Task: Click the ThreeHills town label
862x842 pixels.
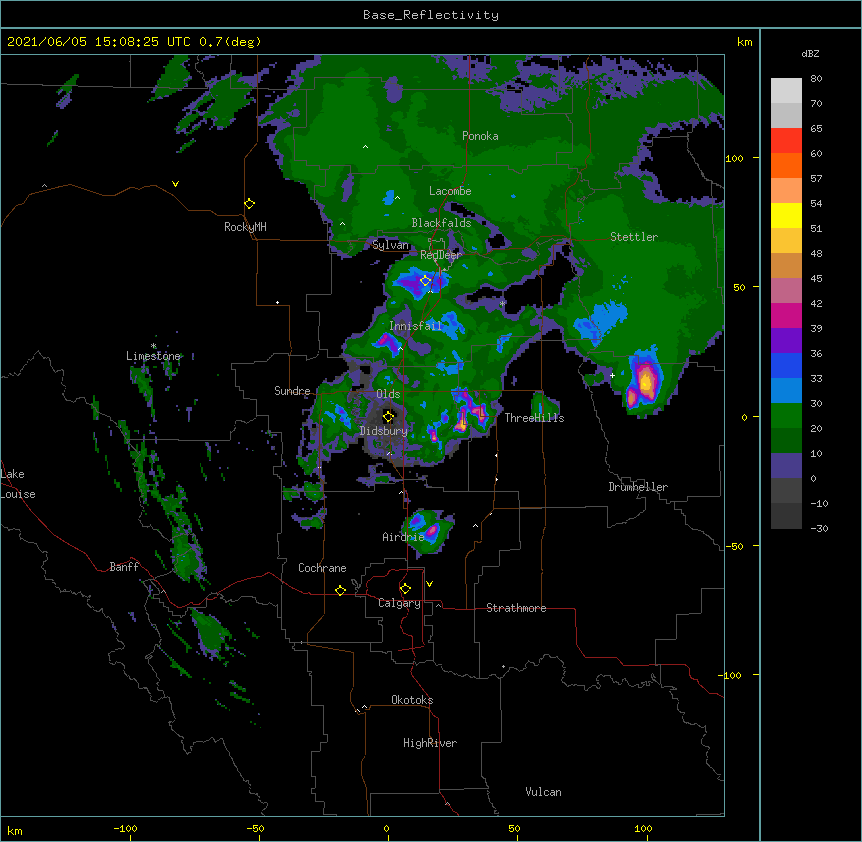Action: pos(534,418)
